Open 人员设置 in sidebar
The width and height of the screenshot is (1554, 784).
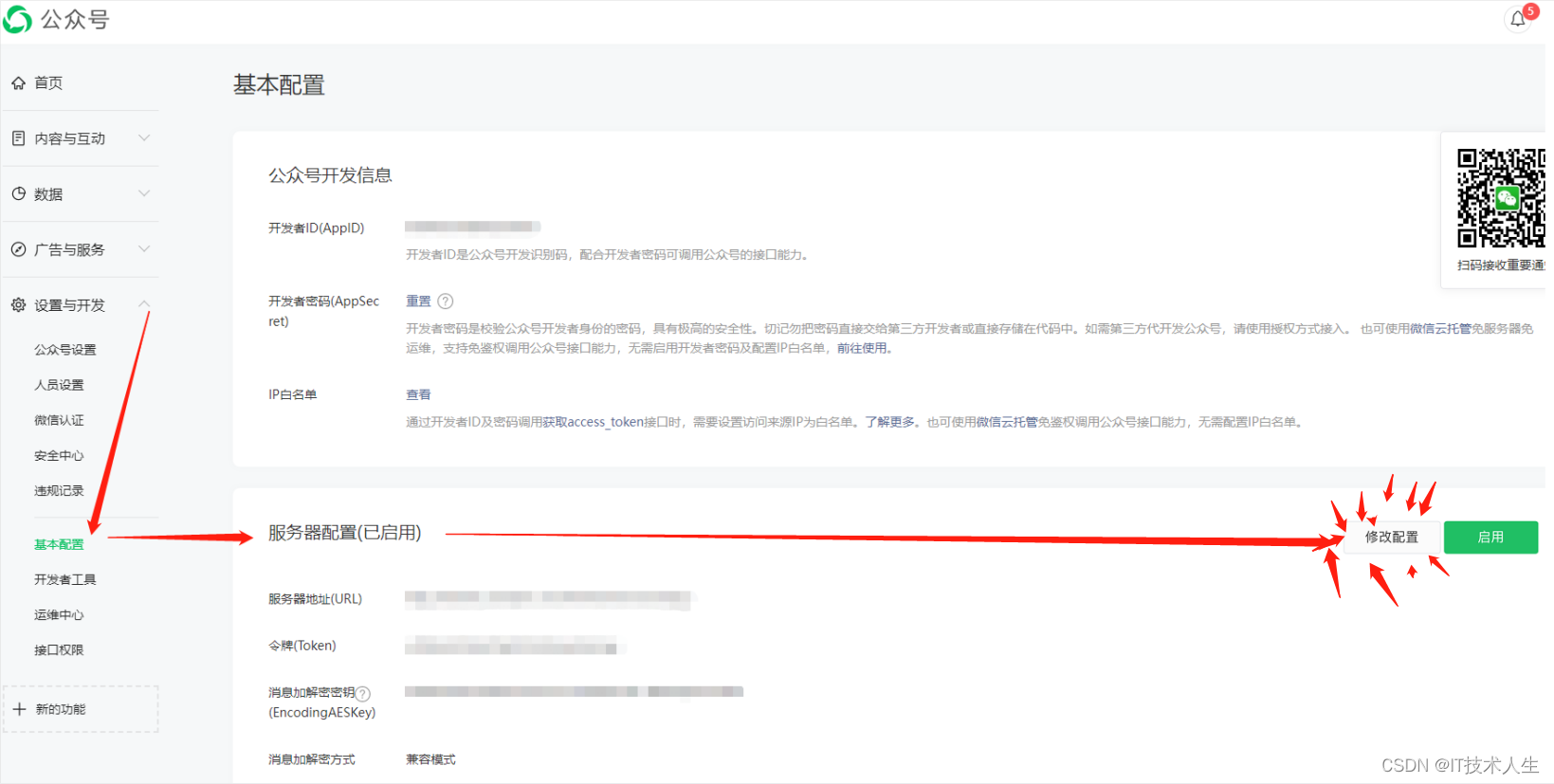point(59,385)
